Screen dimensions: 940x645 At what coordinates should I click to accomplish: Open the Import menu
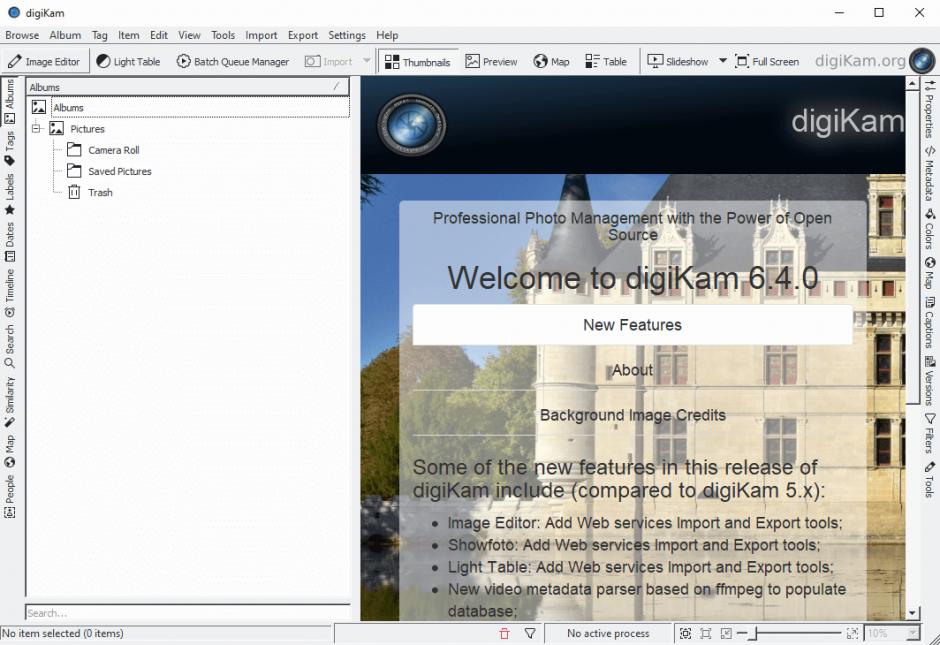(x=261, y=35)
